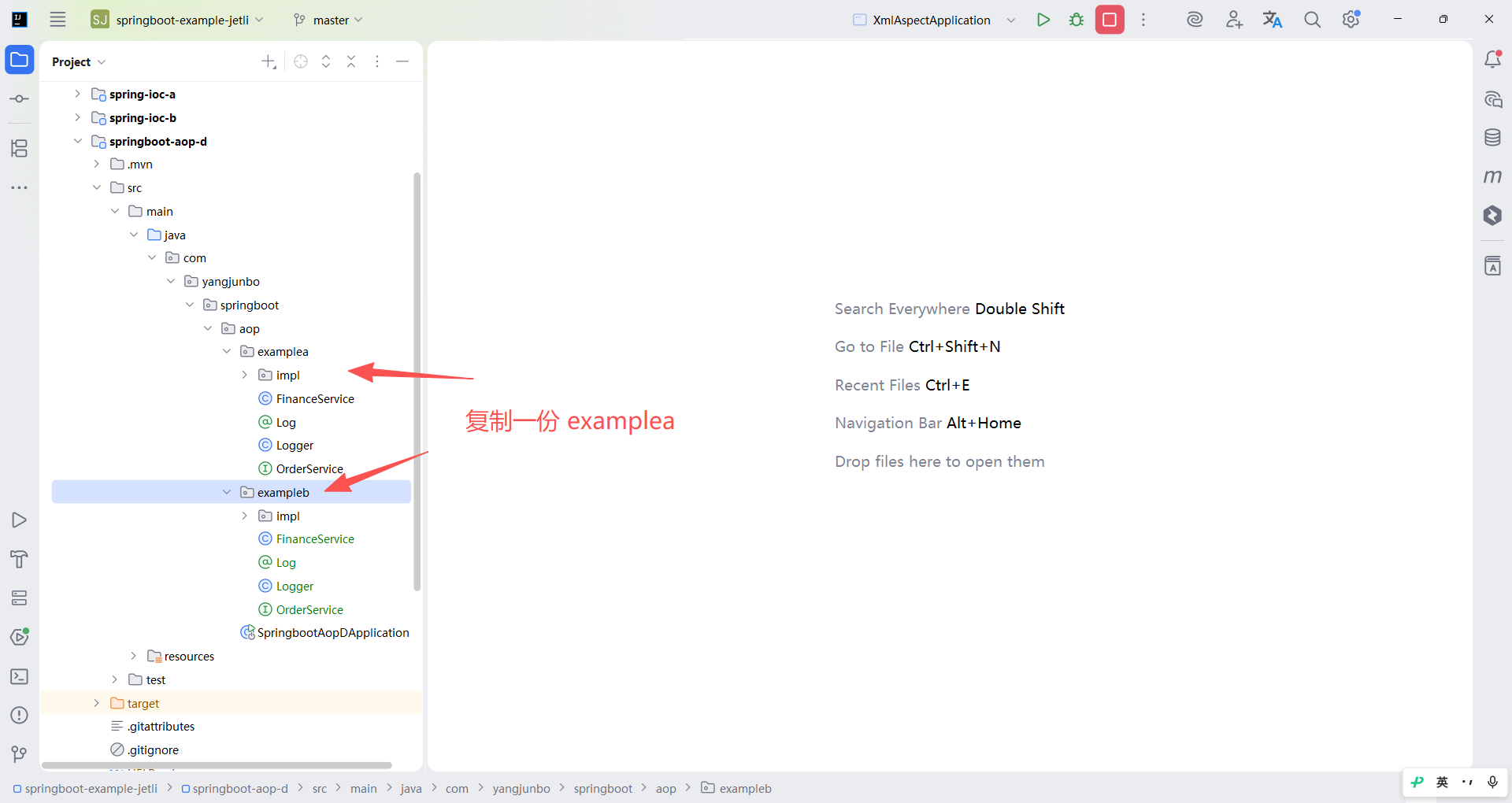Screen dimensions: 1512x803
Task: Click the Project tree vertical scrollbar
Action: pyautogui.click(x=417, y=381)
